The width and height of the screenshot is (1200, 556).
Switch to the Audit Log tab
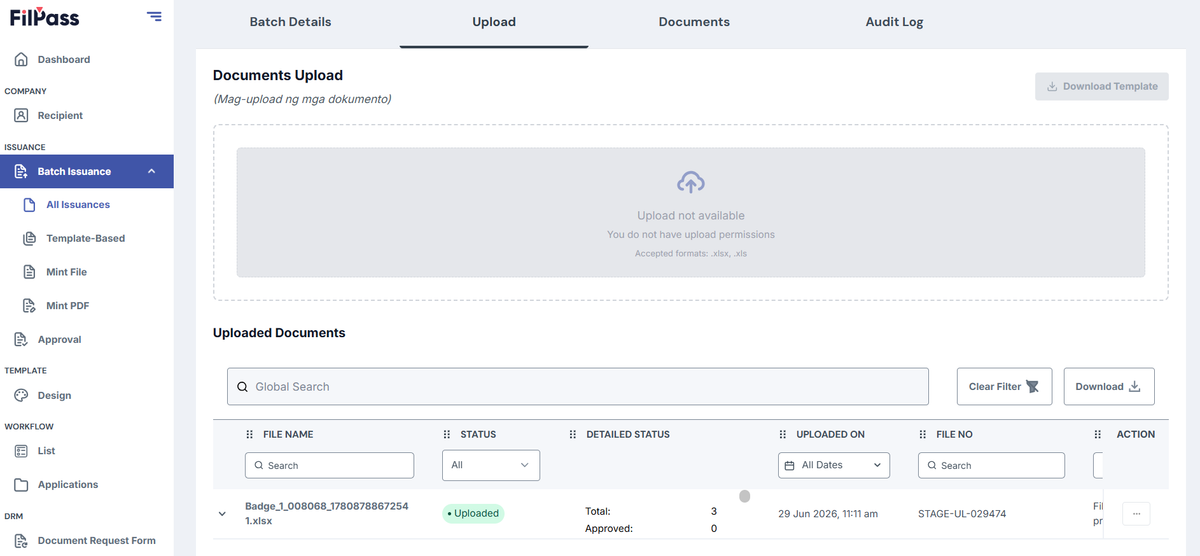(x=894, y=22)
